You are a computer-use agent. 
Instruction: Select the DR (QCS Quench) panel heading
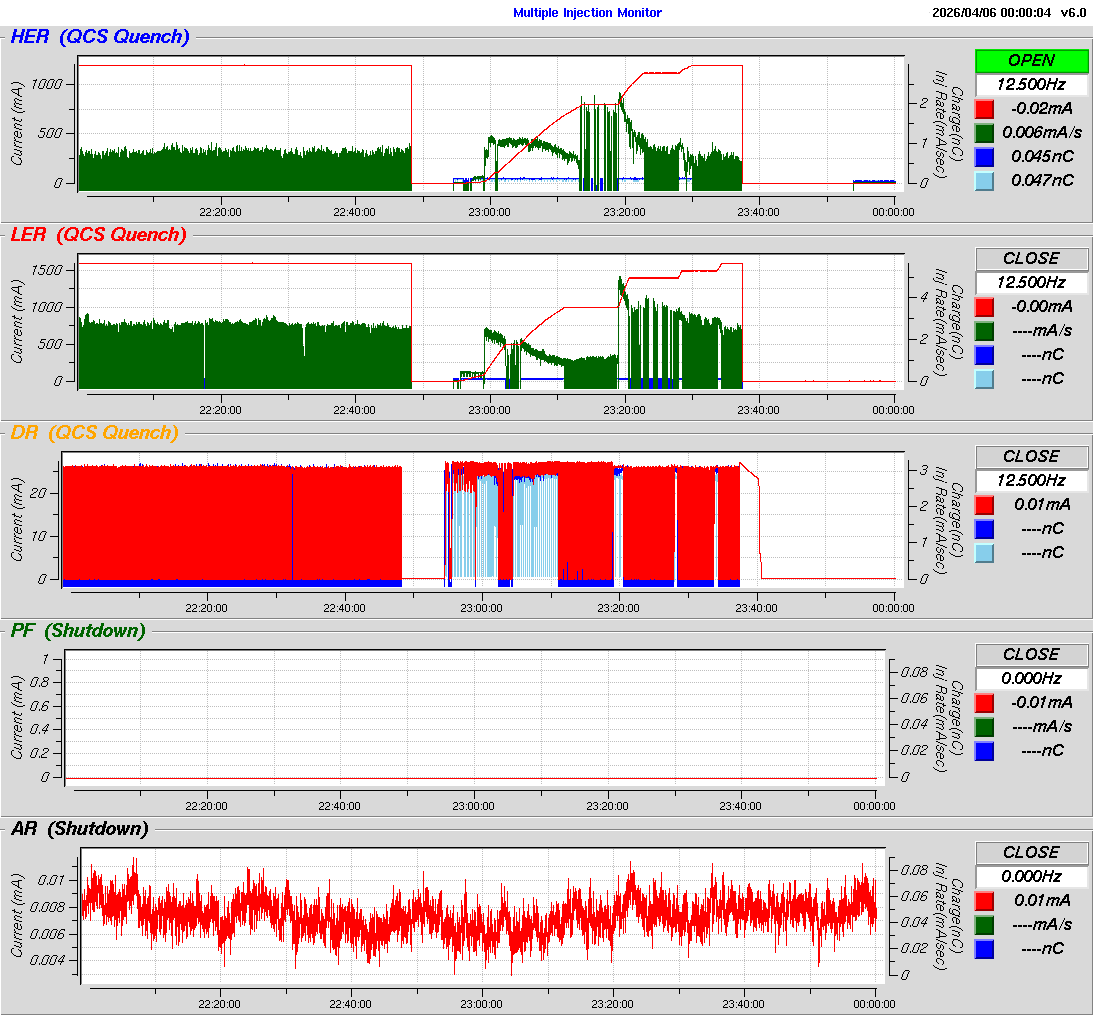pos(94,433)
